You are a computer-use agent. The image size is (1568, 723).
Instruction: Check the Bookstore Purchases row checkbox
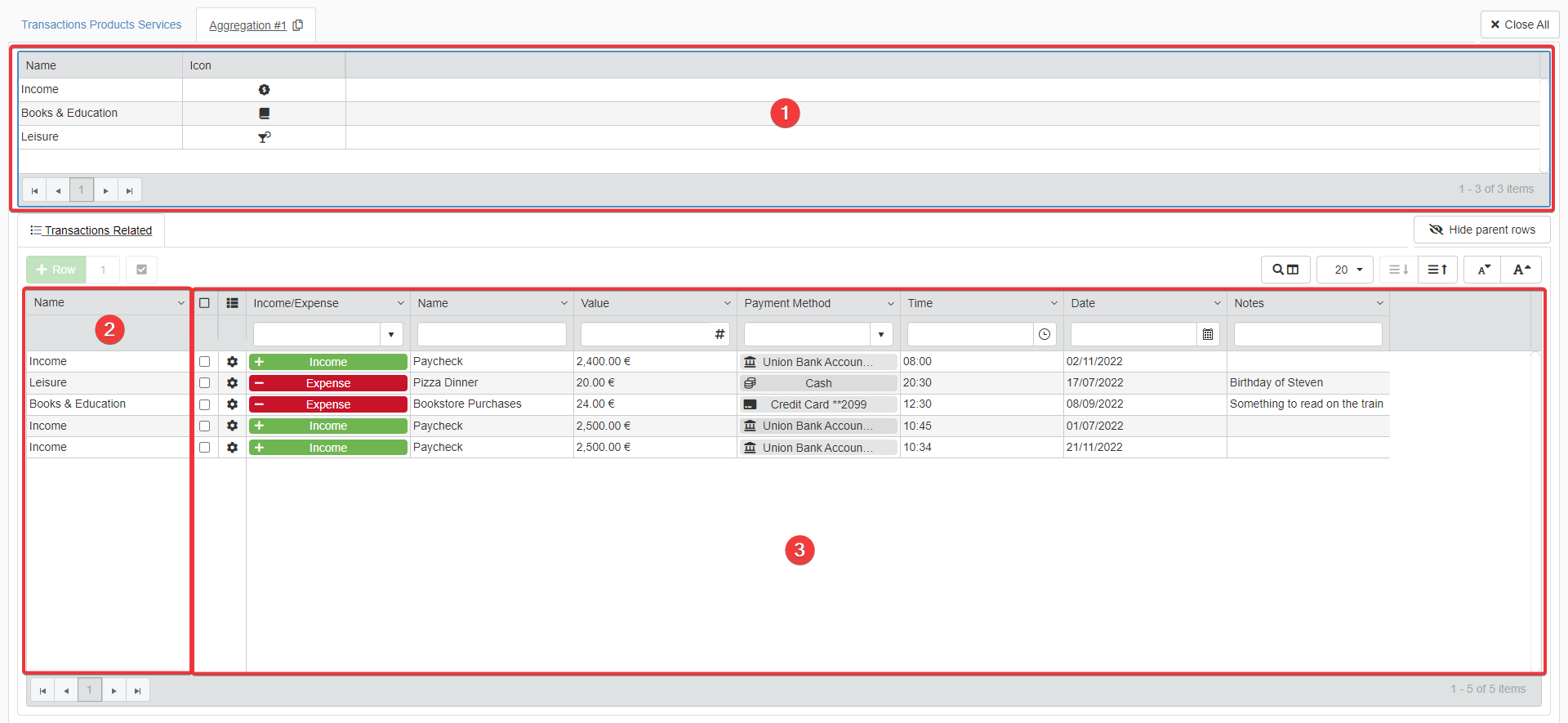point(204,404)
